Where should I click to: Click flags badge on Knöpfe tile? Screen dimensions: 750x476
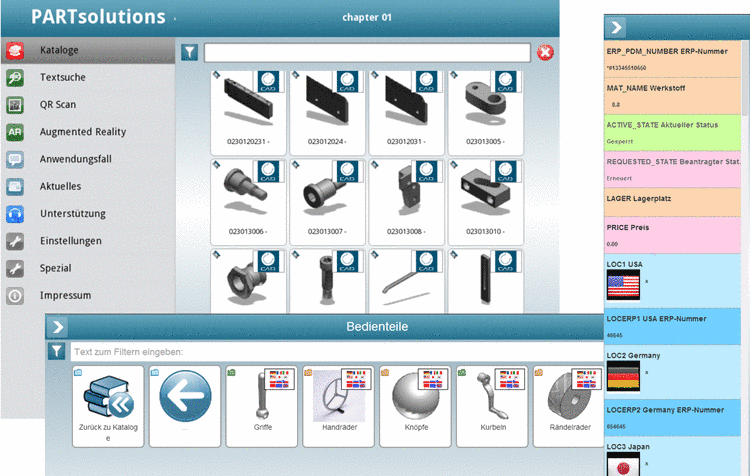[433, 379]
